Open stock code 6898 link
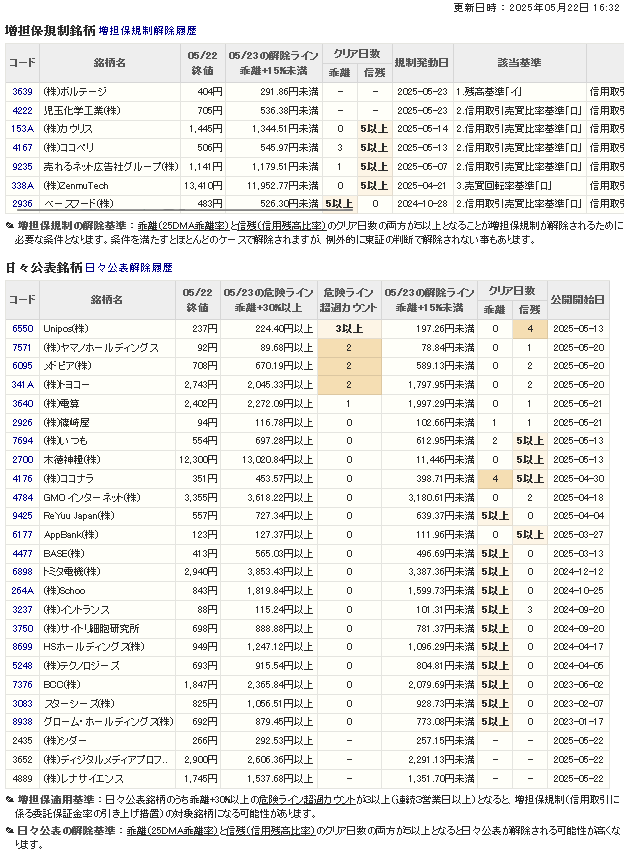634x860 pixels. click(x=22, y=572)
